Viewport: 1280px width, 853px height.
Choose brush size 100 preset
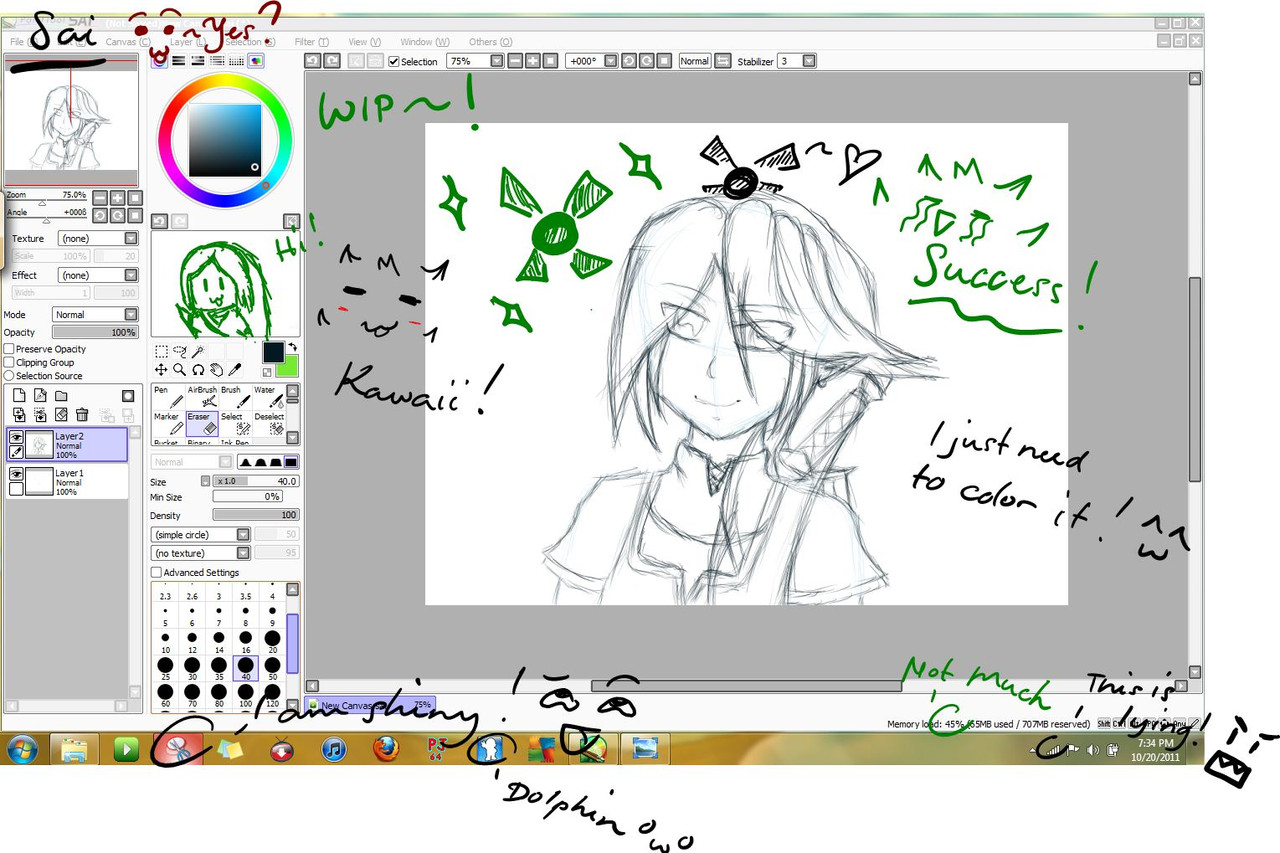245,695
